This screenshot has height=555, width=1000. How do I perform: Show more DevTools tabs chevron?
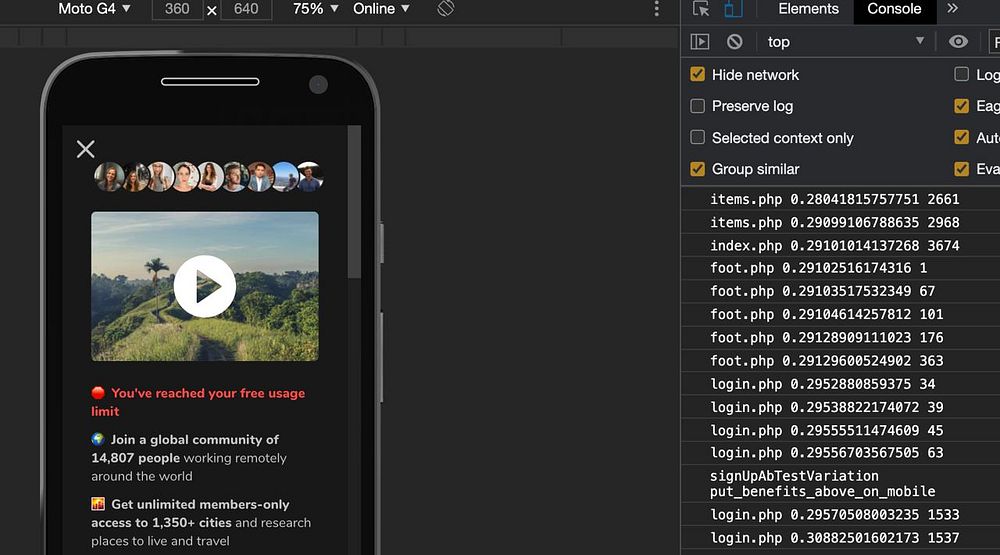point(952,9)
